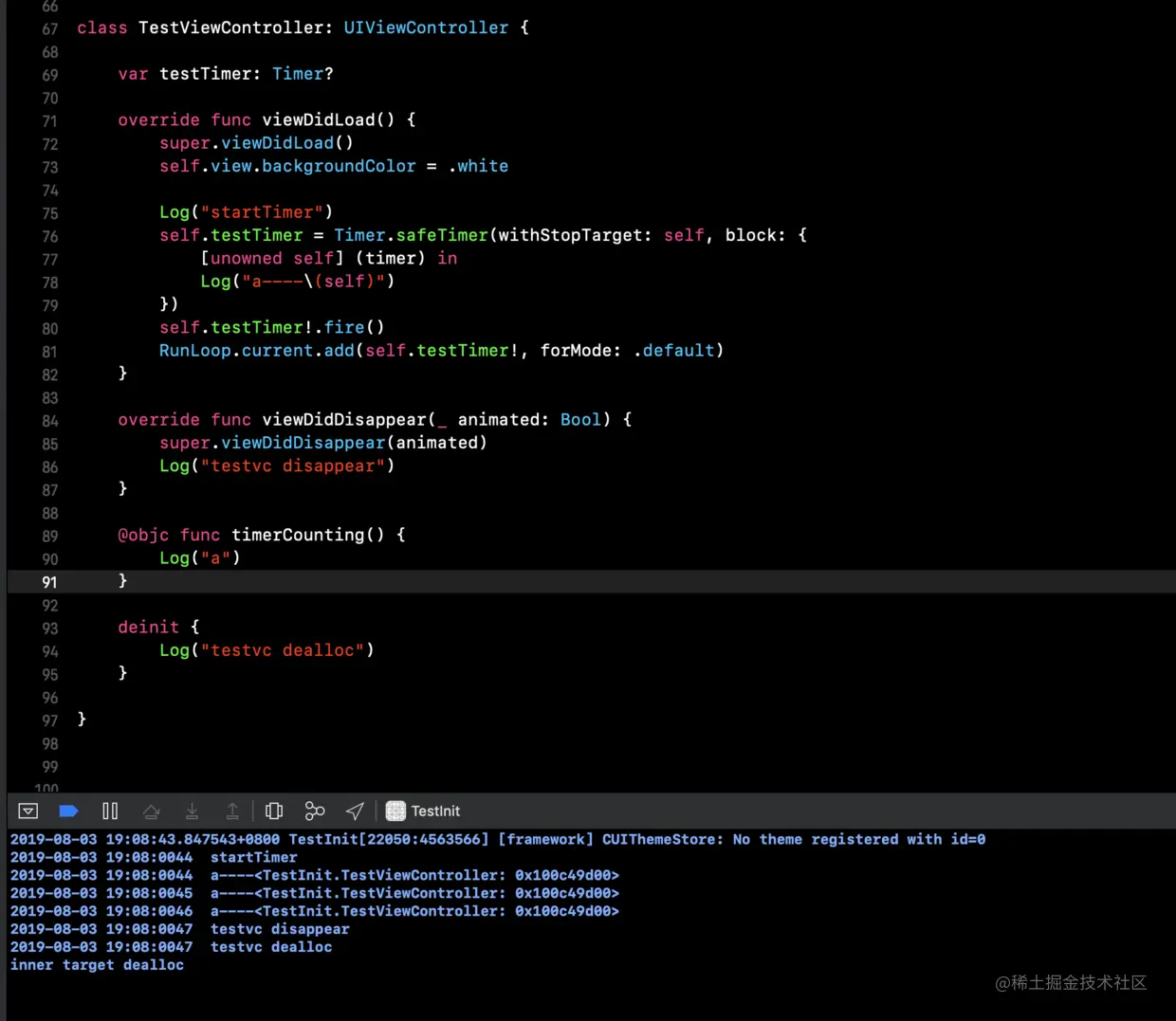The image size is (1176, 1021).
Task: Click the Step Into debug icon
Action: pyautogui.click(x=192, y=811)
